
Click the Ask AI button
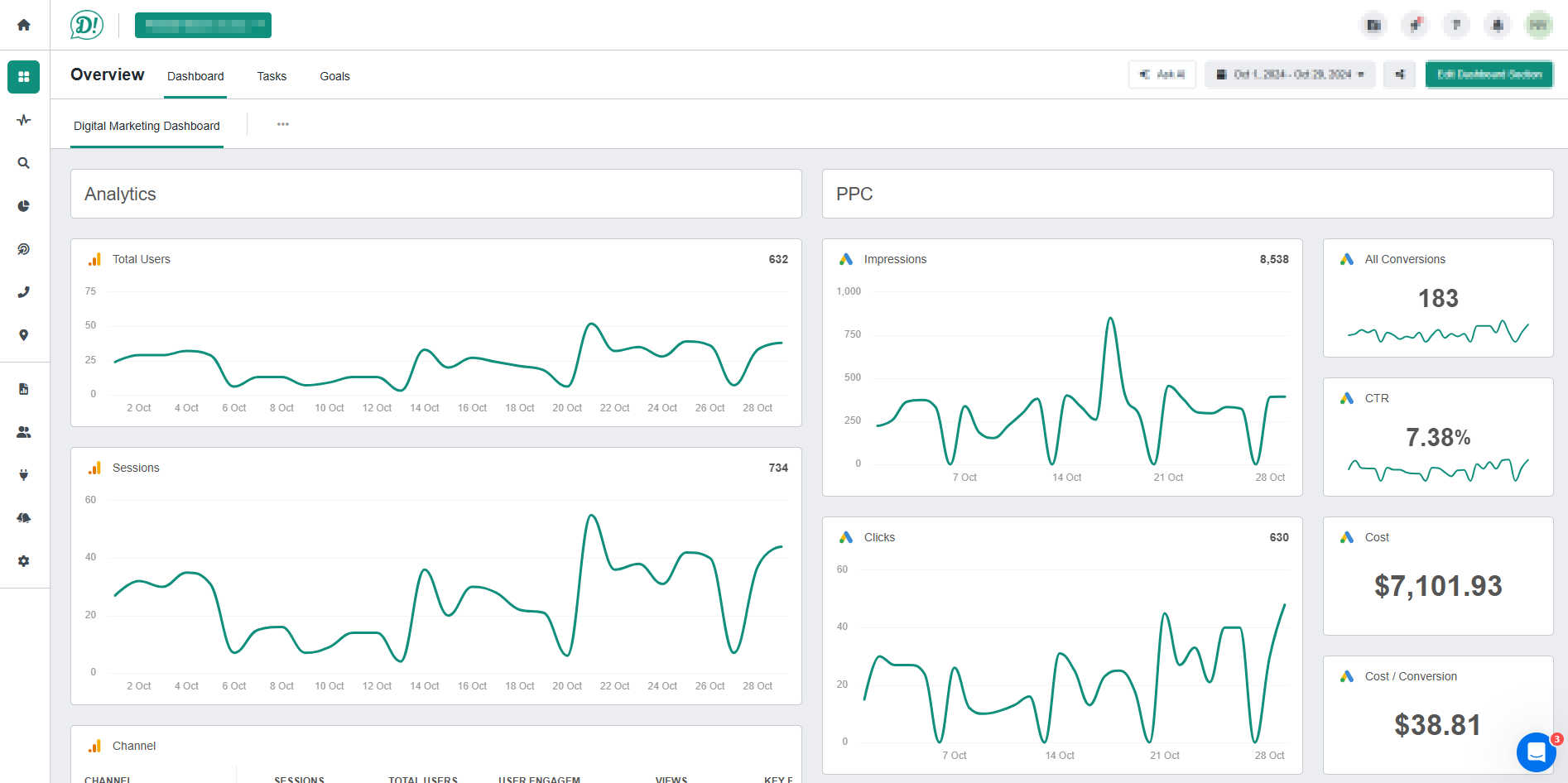[x=1162, y=74]
